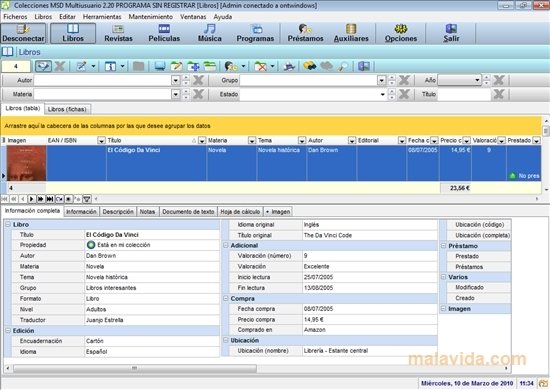The width and height of the screenshot is (550, 390).
Task: Click the Desconectar toolbar button
Action: 23,33
